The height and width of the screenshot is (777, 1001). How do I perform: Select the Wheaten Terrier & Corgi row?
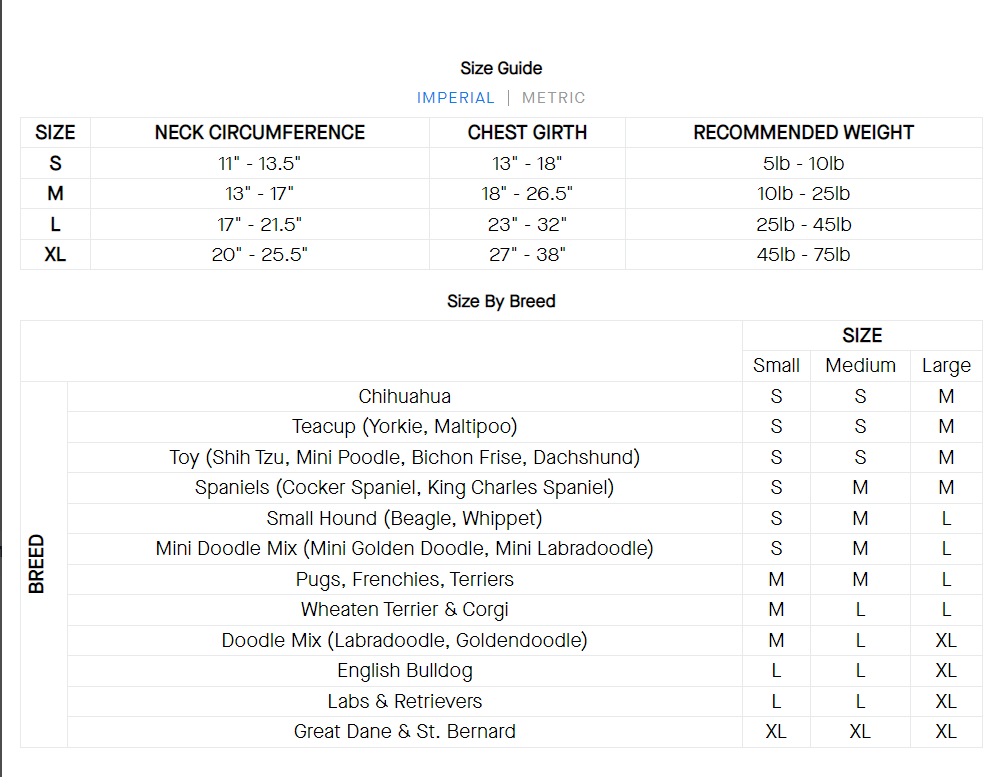(405, 610)
